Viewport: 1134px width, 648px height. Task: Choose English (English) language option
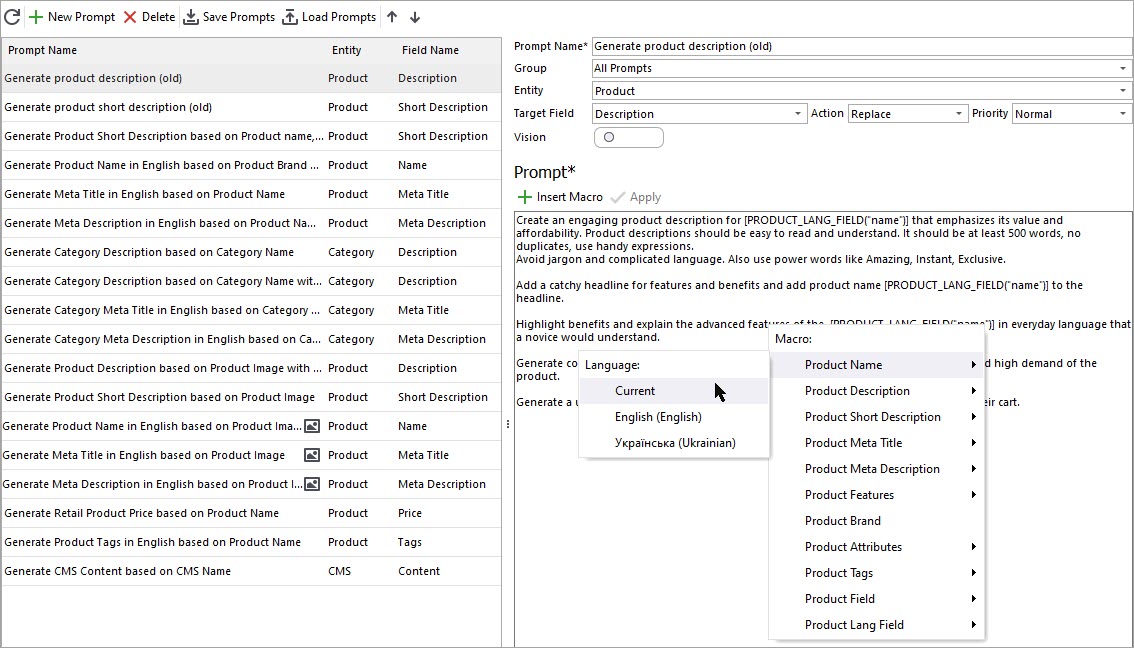[x=674, y=417]
